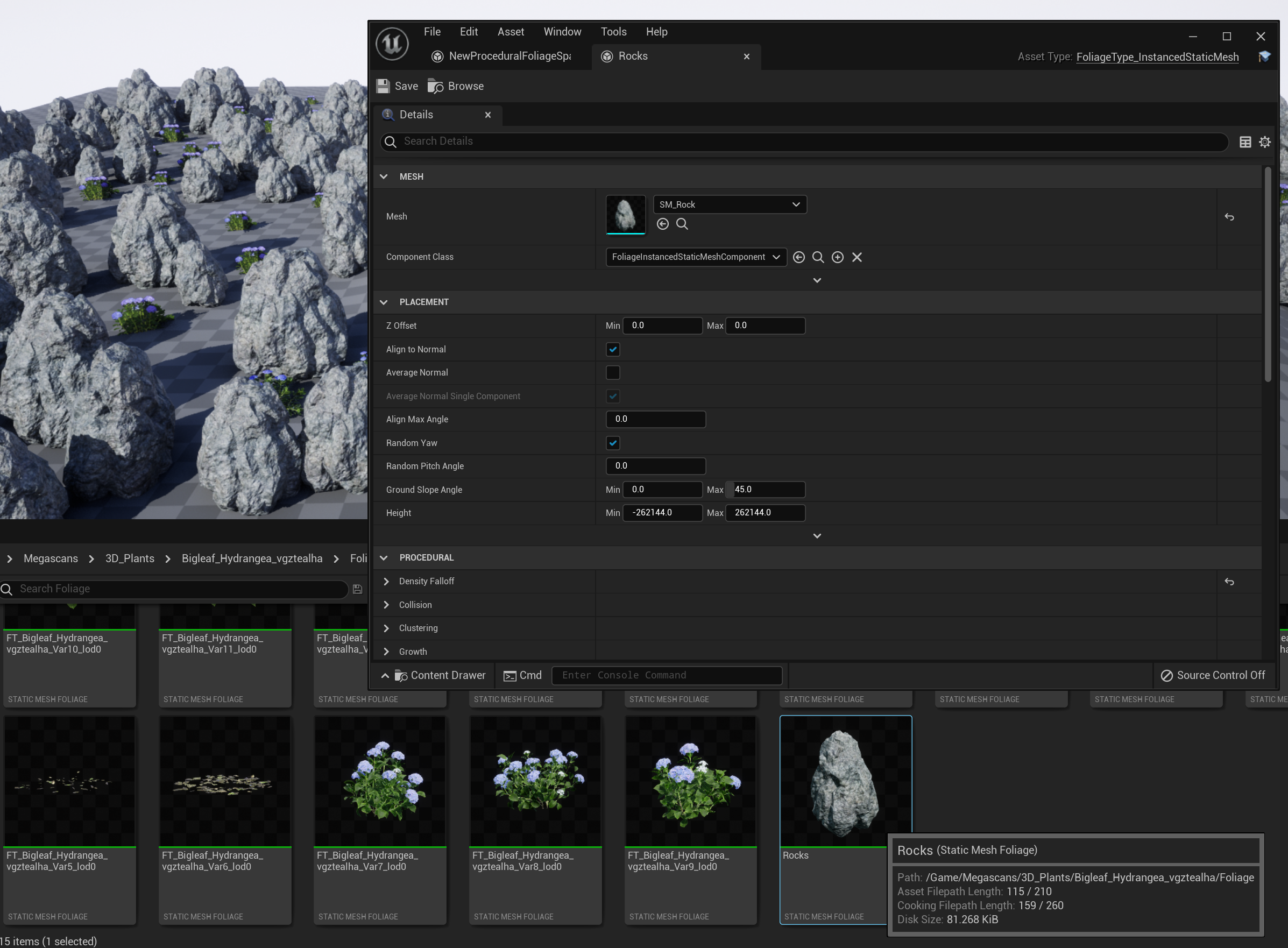1288x948 pixels.
Task: Open the SM_Rock mesh dropdown
Action: click(x=729, y=204)
